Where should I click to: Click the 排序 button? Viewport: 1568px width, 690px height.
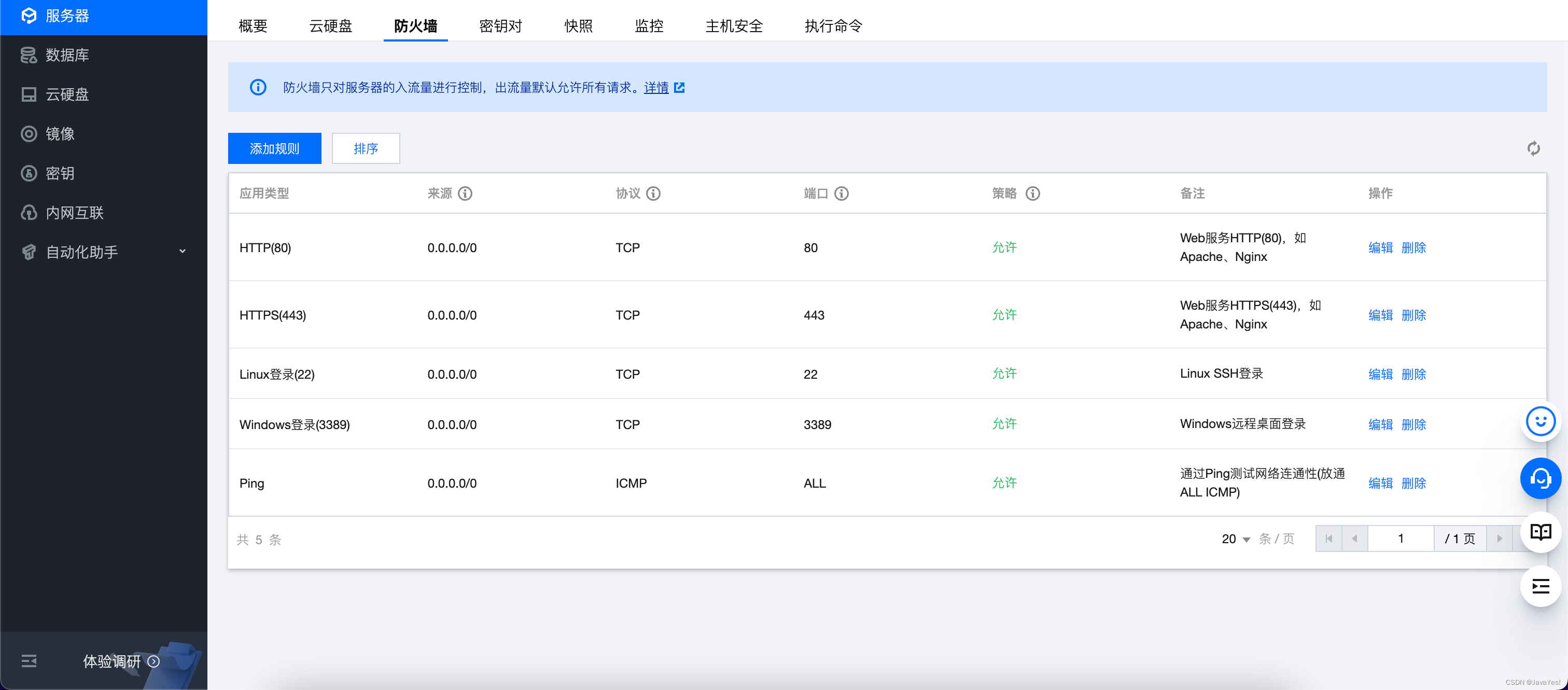(x=366, y=148)
